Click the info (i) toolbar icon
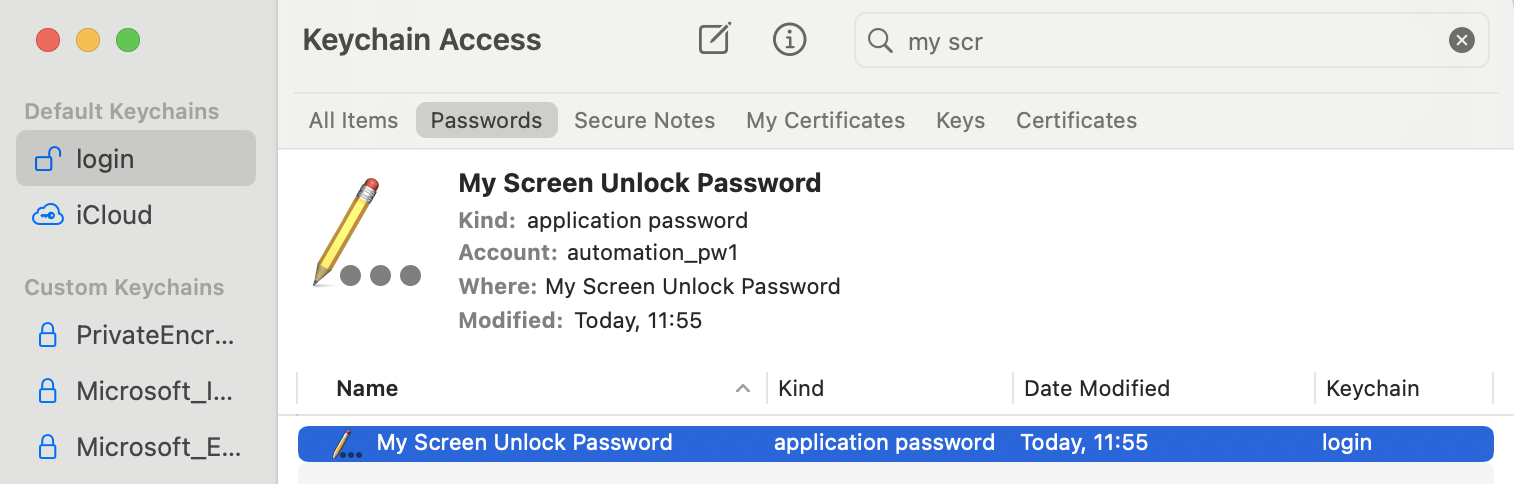 (x=790, y=40)
